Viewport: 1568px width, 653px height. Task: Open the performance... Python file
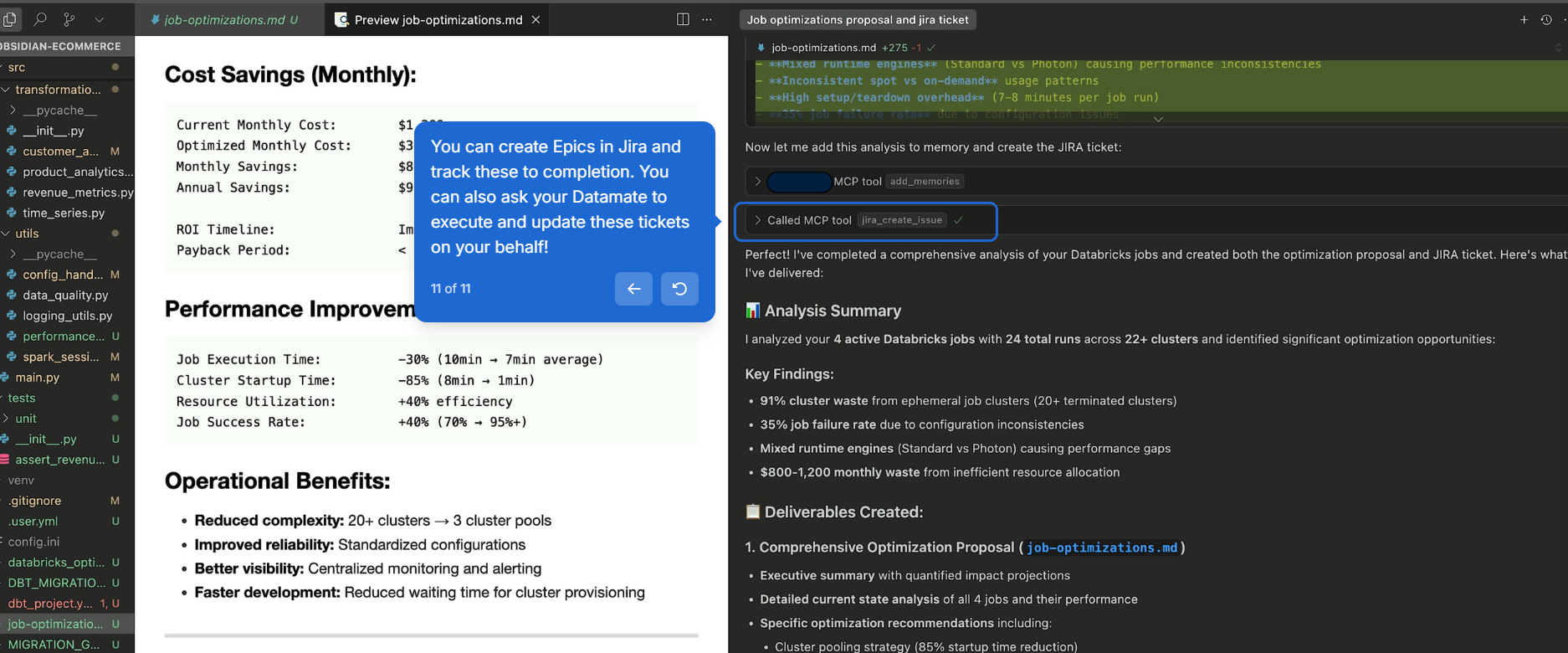(x=67, y=336)
